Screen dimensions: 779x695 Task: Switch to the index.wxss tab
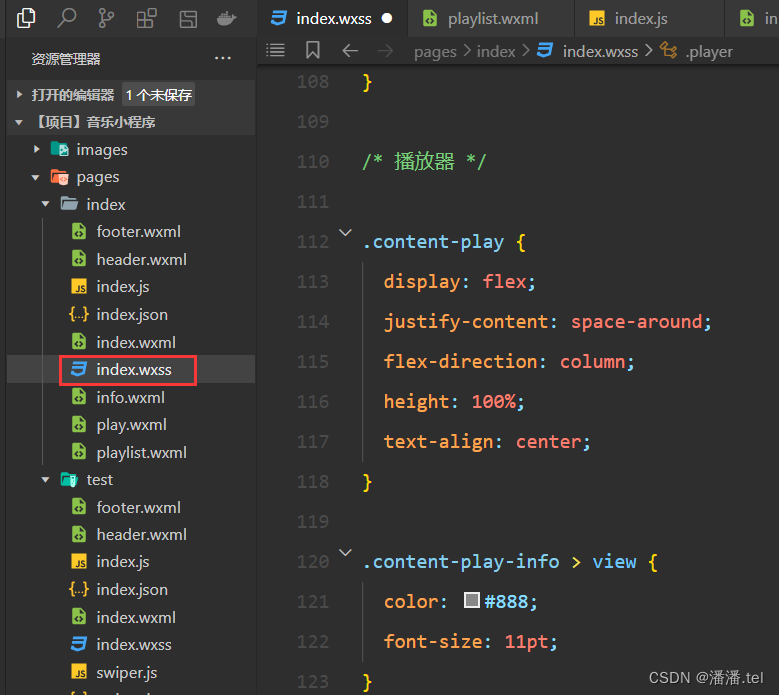point(332,19)
